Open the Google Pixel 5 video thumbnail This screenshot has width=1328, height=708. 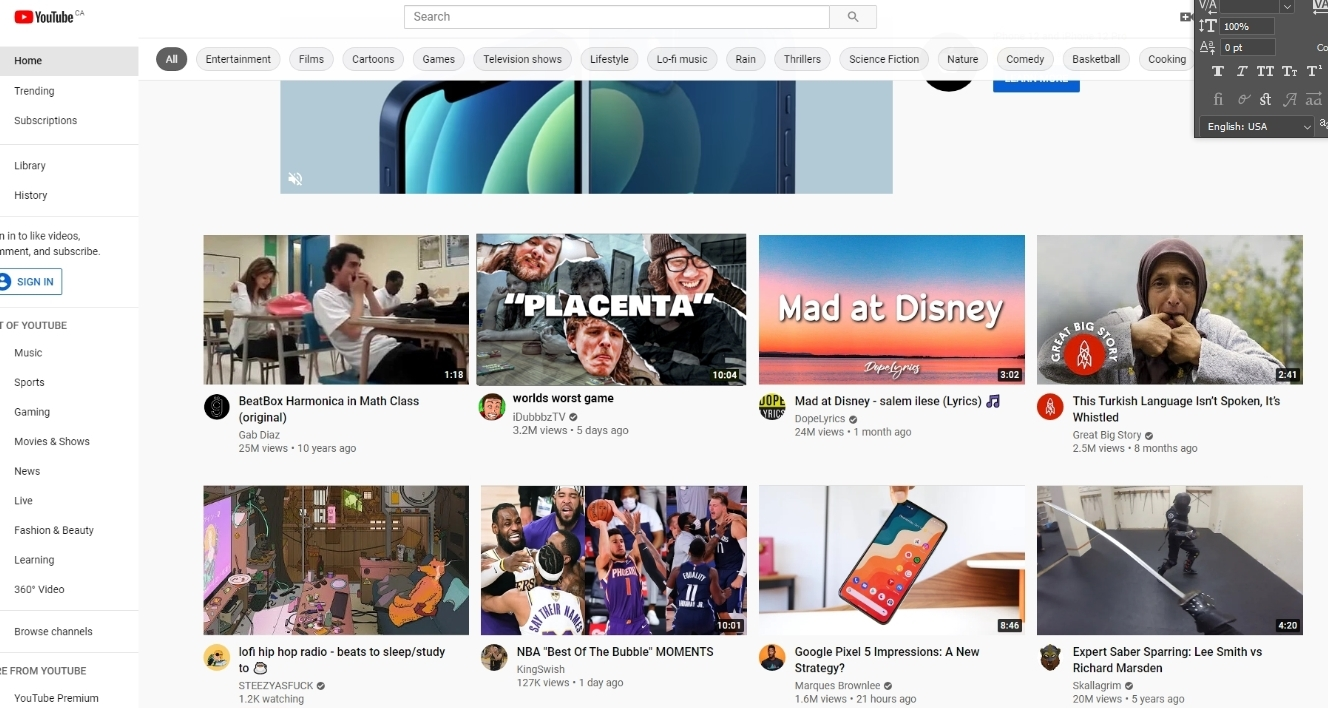[892, 560]
